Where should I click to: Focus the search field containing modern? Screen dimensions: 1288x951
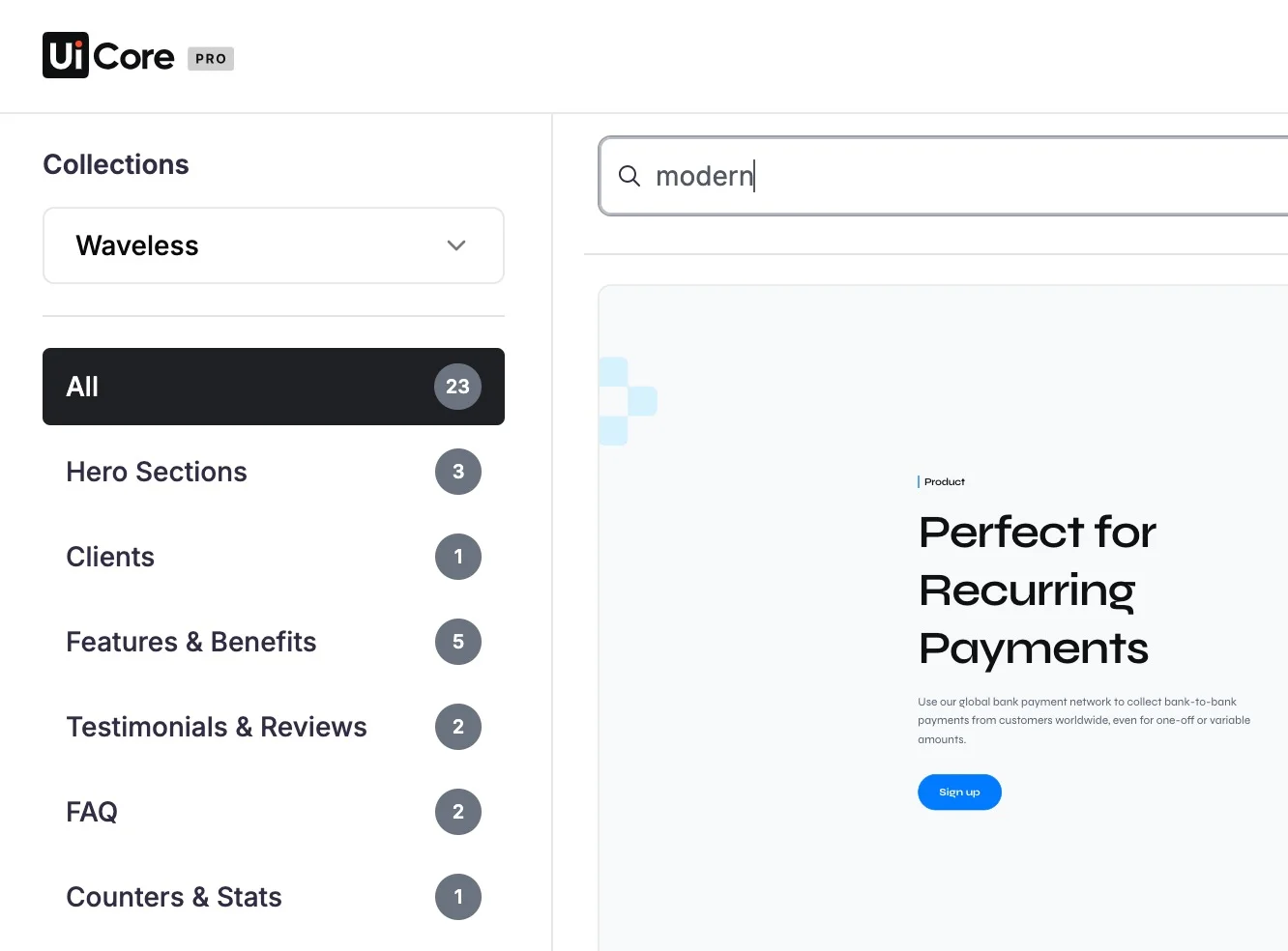(944, 176)
